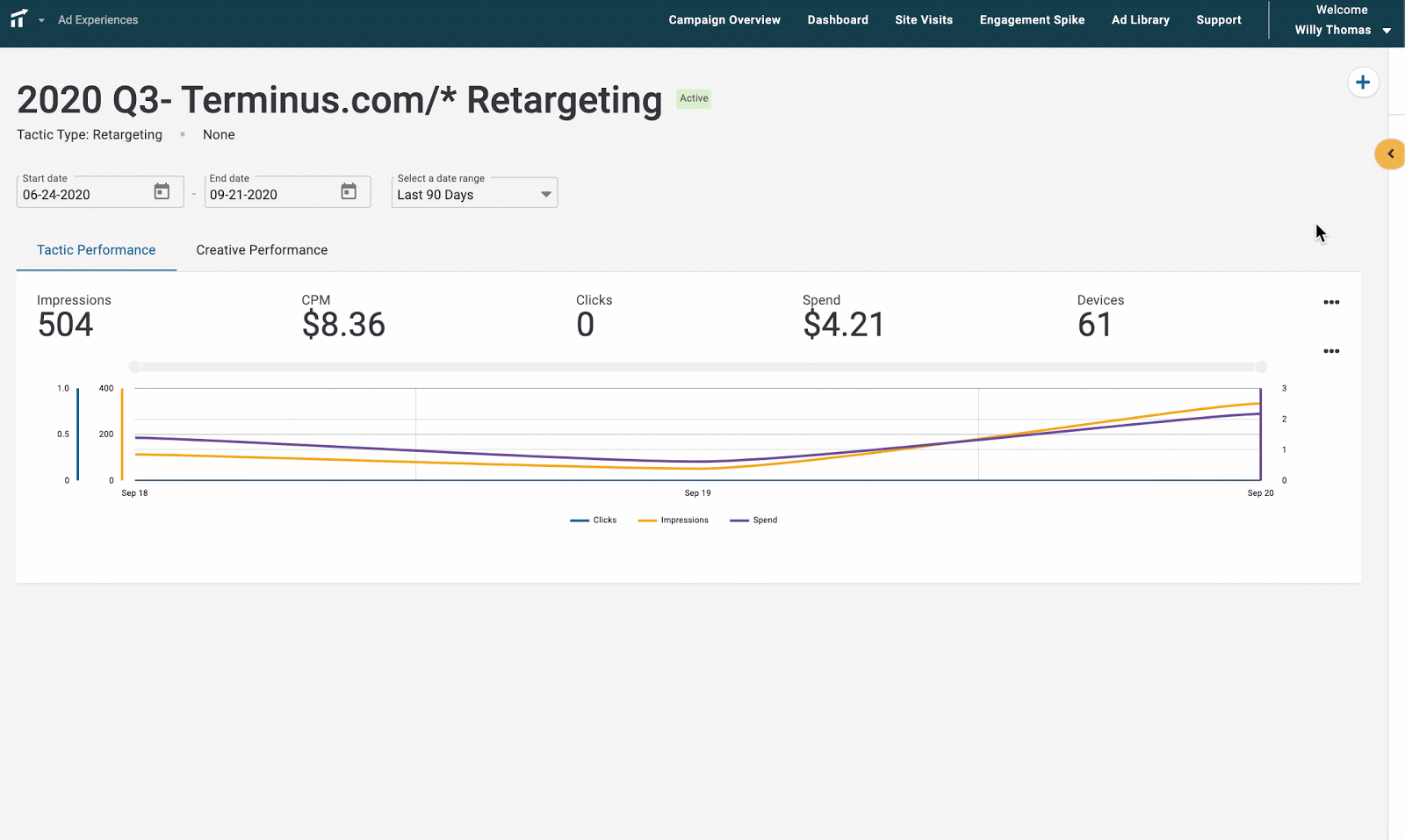Toggle the Impressions series in legend
The height and width of the screenshot is (840, 1405).
pos(674,521)
